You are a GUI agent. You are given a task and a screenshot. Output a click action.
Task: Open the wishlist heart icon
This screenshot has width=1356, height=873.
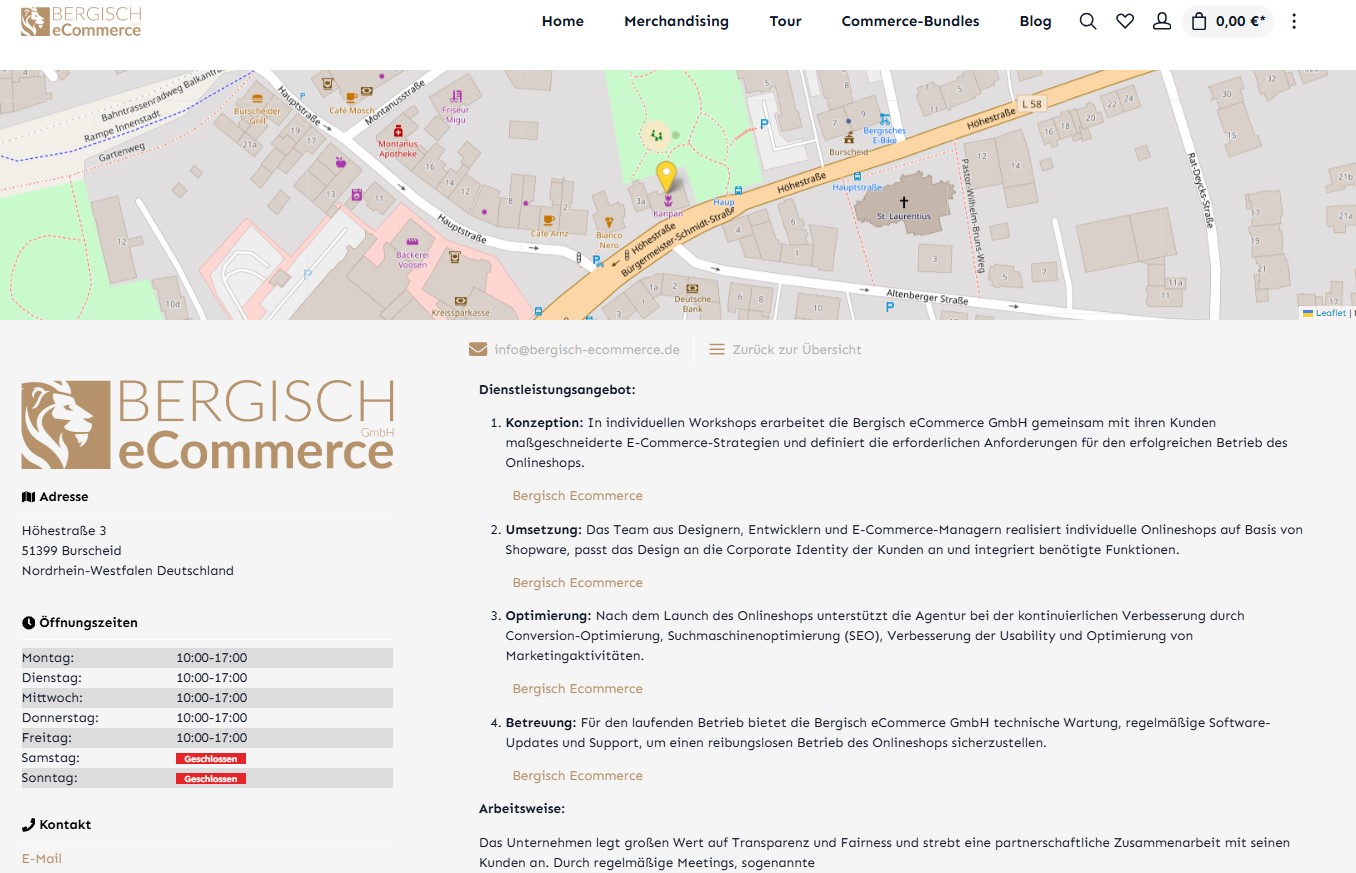point(1125,21)
